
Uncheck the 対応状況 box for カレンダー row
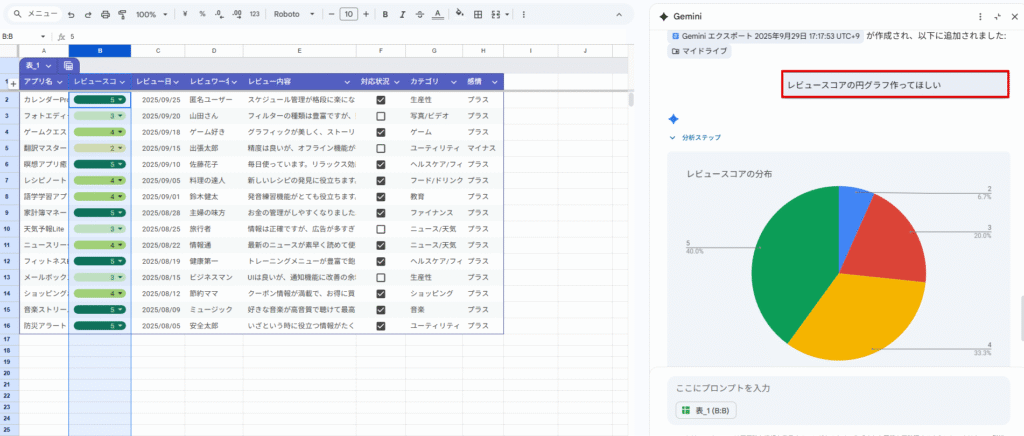[380, 100]
